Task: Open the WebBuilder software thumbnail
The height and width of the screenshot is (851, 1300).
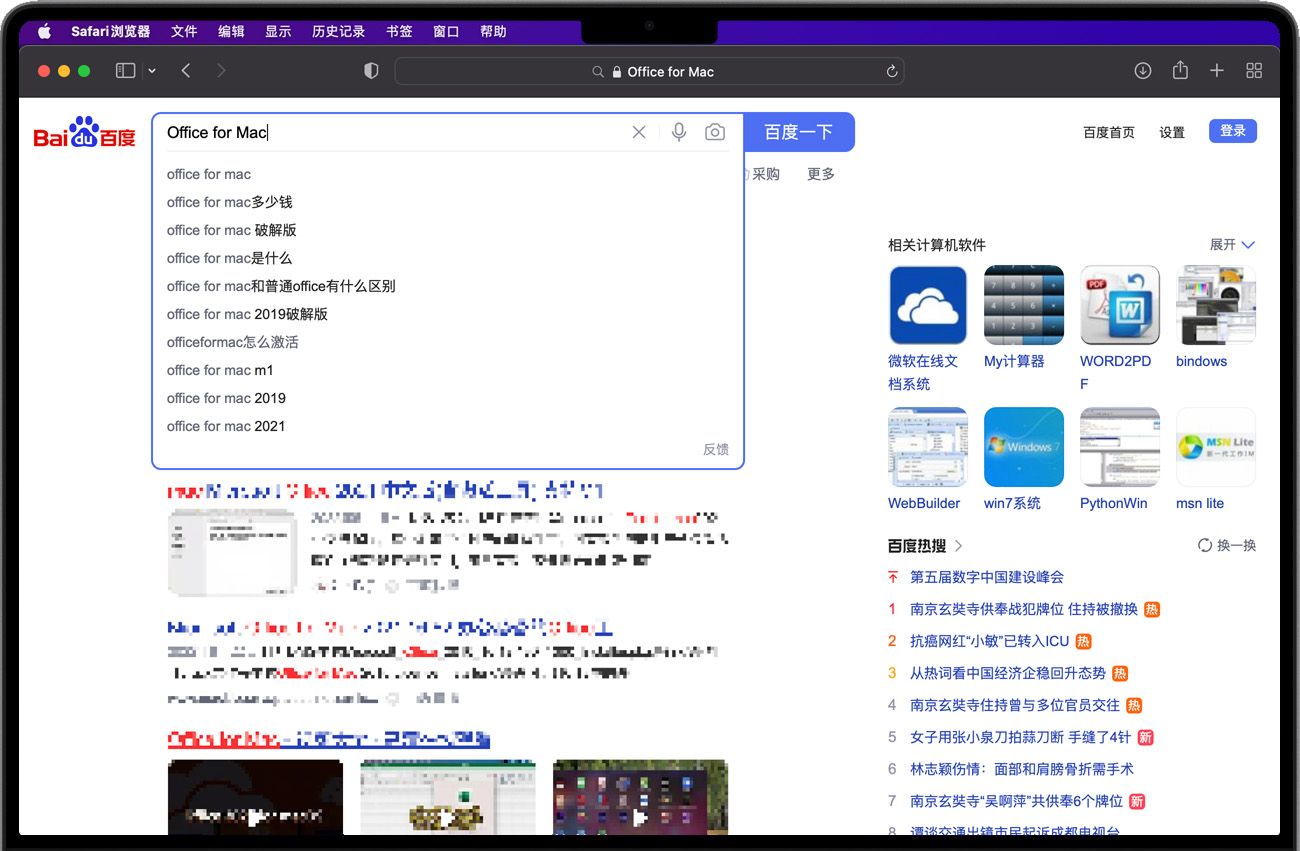Action: click(928, 447)
